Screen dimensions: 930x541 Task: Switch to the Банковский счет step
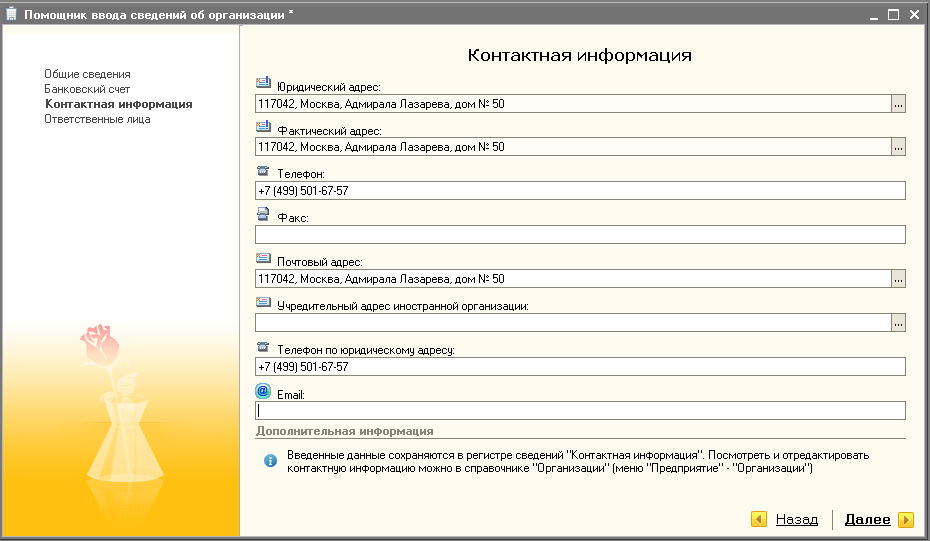[87, 89]
